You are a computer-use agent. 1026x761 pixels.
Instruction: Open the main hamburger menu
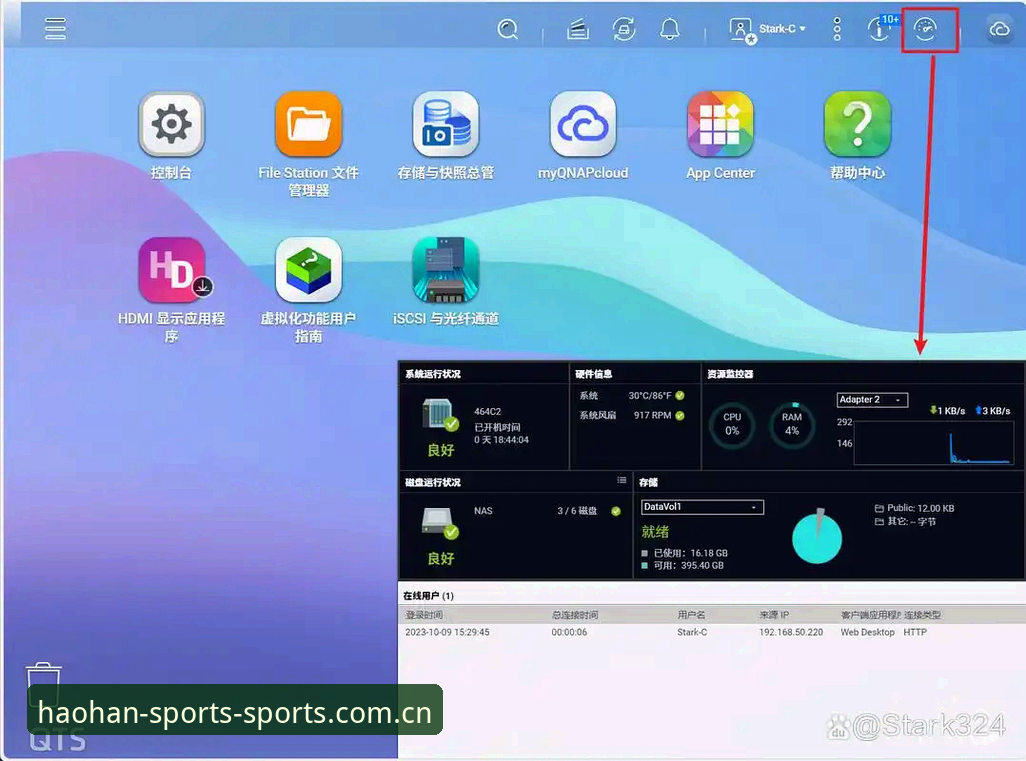click(x=55, y=29)
